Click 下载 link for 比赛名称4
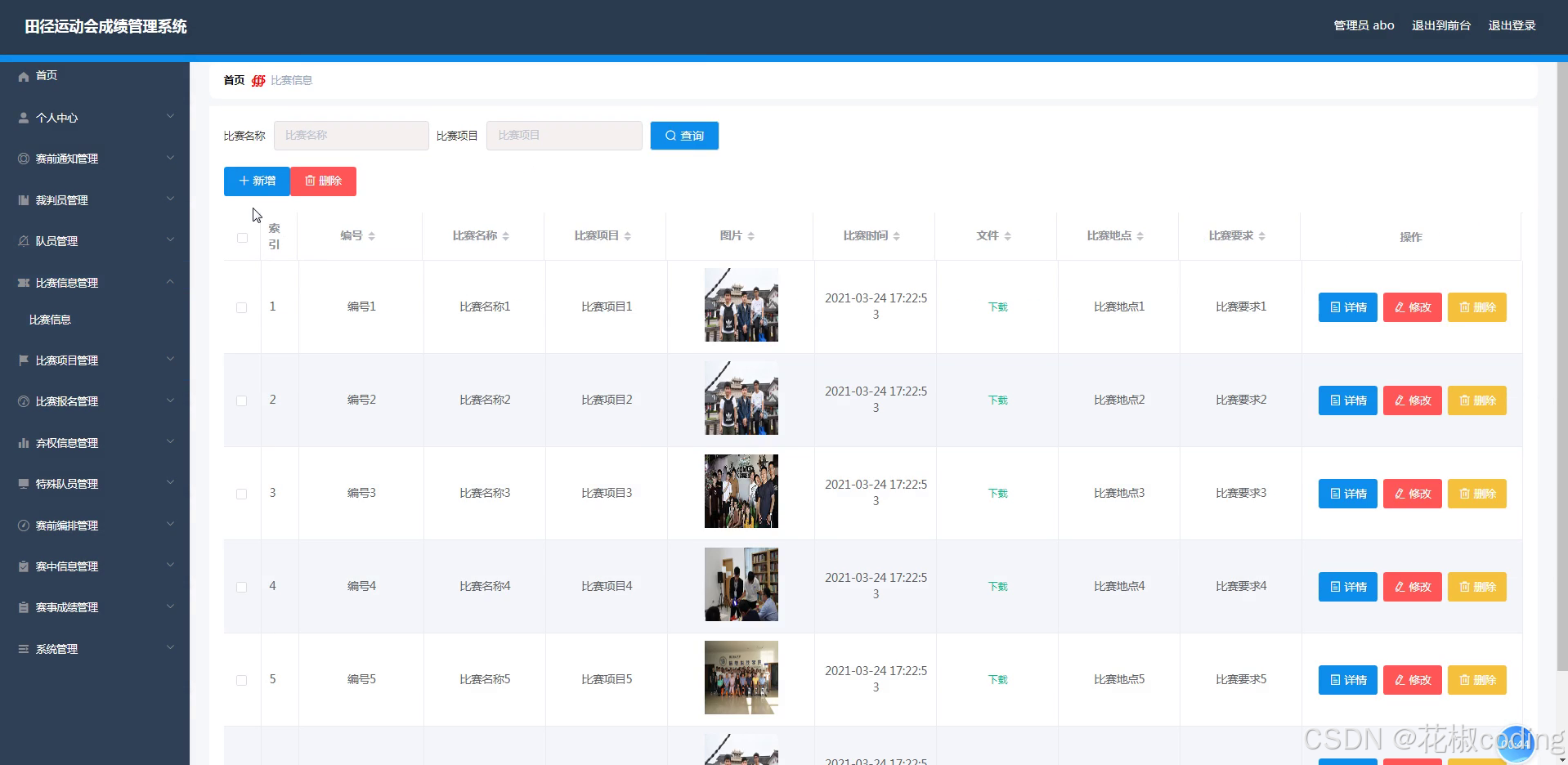This screenshot has height=765, width=1568. pos(998,587)
